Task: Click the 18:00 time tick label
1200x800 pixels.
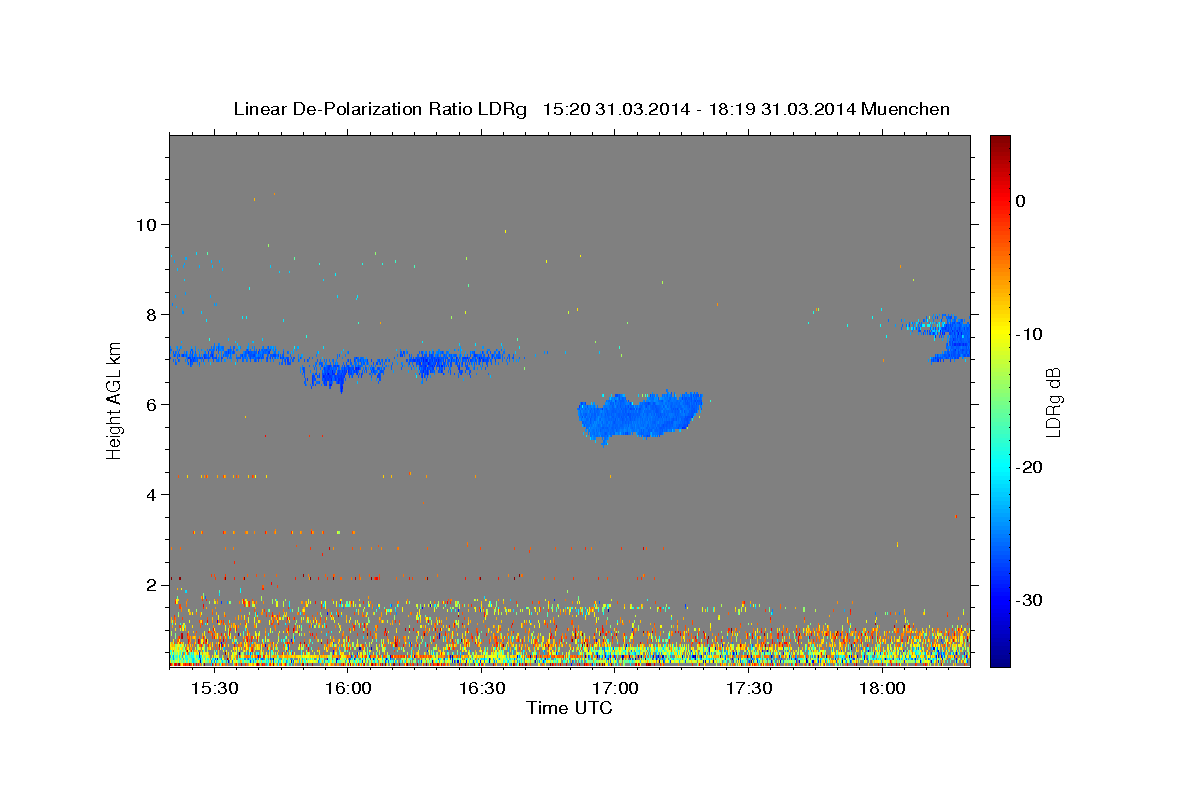Action: click(x=882, y=689)
